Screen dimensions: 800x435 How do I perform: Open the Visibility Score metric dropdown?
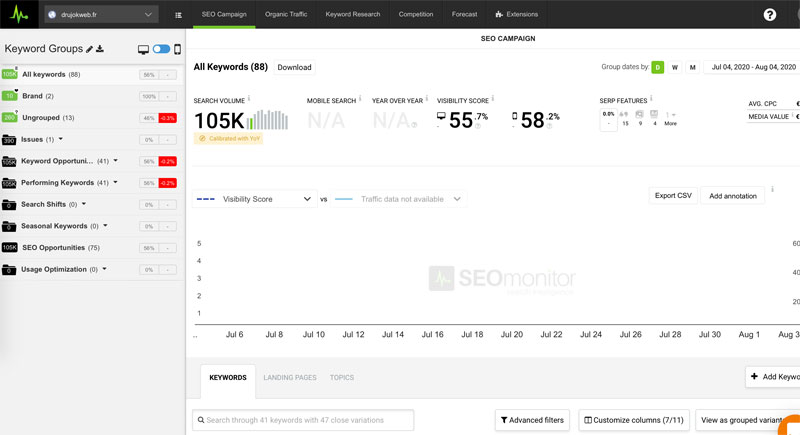click(x=255, y=199)
